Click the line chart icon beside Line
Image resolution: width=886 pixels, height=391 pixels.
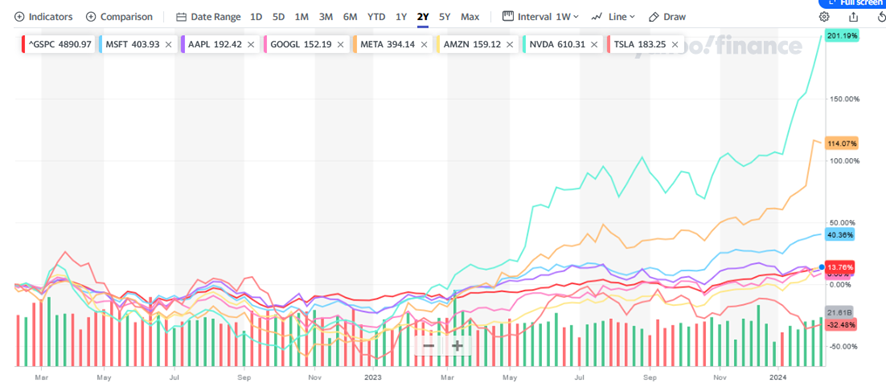(x=597, y=17)
